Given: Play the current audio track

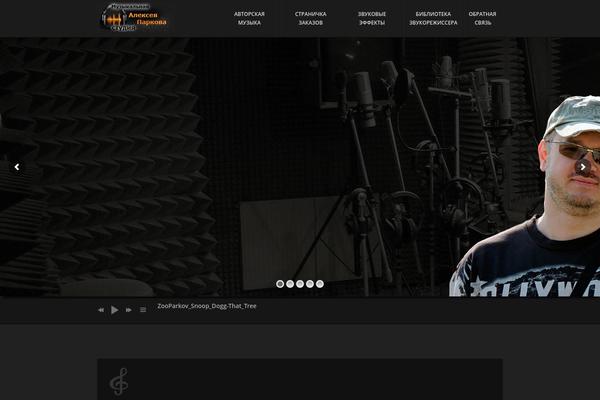Looking at the screenshot, I should (114, 310).
